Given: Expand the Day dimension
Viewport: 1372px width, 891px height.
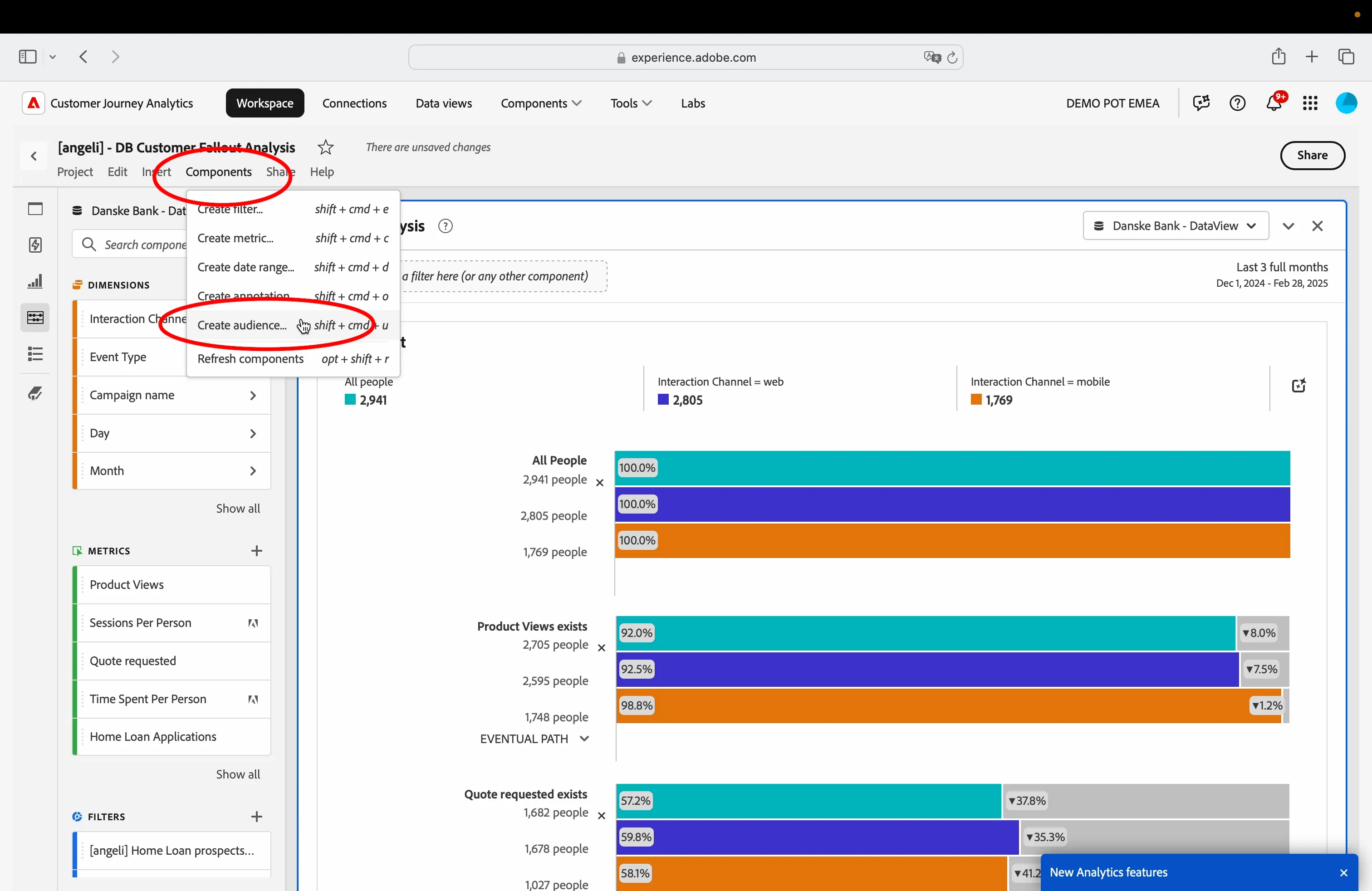Looking at the screenshot, I should click(x=253, y=433).
